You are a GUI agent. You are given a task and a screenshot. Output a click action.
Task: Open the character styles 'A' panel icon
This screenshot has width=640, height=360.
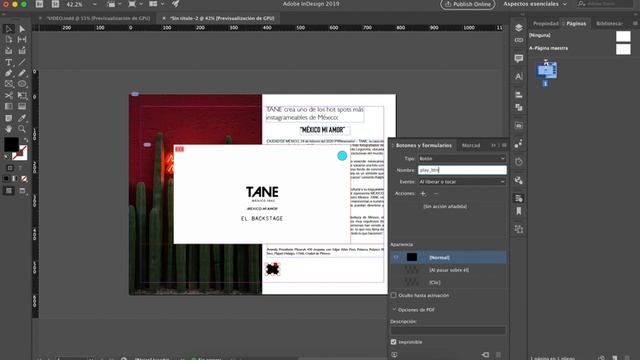click(519, 76)
